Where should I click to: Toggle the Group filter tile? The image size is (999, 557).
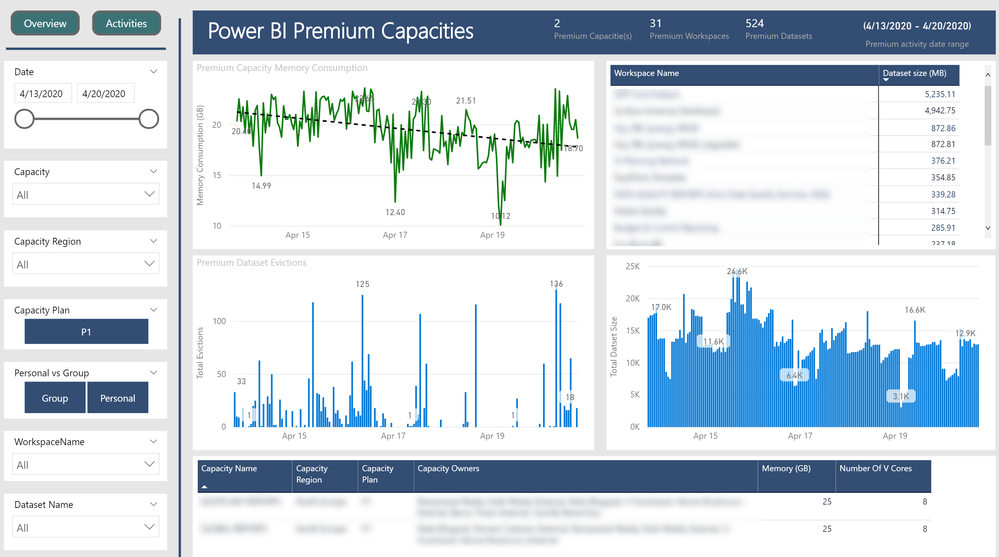coord(55,398)
